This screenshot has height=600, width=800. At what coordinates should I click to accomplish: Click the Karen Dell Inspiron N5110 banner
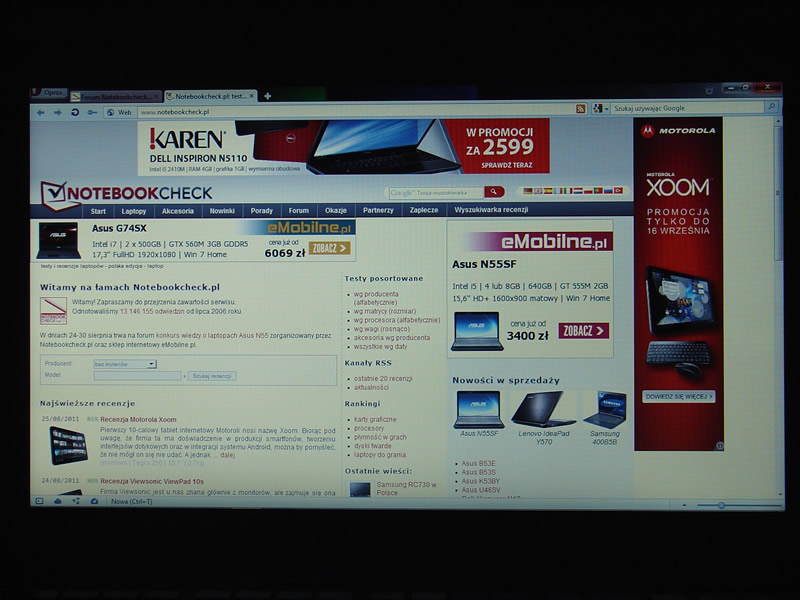coord(343,147)
